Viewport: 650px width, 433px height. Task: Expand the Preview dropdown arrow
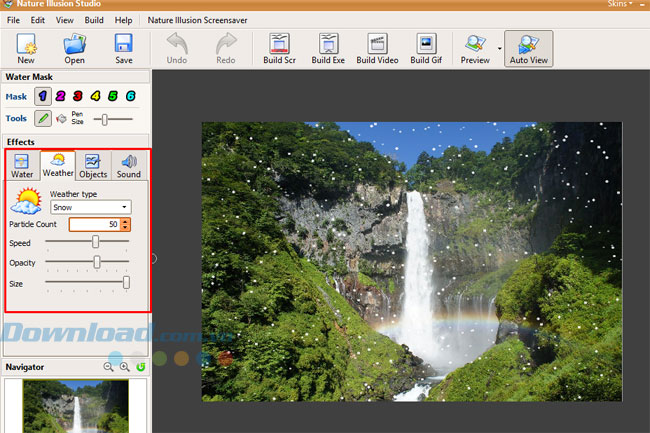click(499, 48)
